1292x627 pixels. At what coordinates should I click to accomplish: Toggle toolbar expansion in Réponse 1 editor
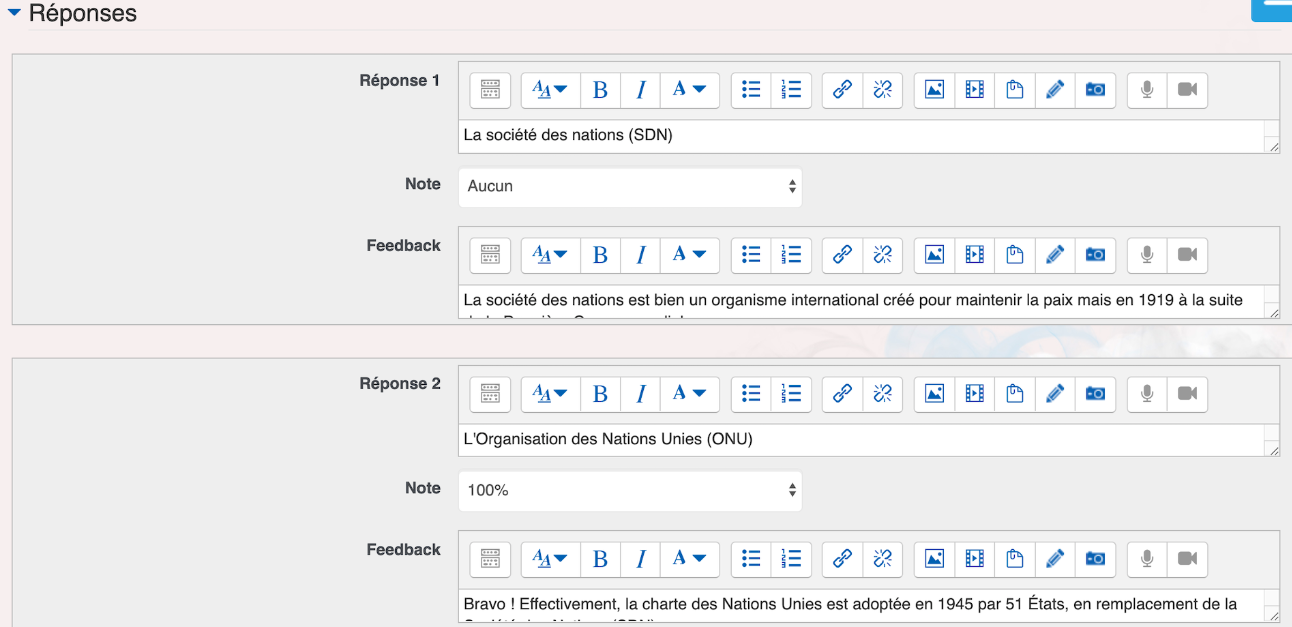pos(490,90)
